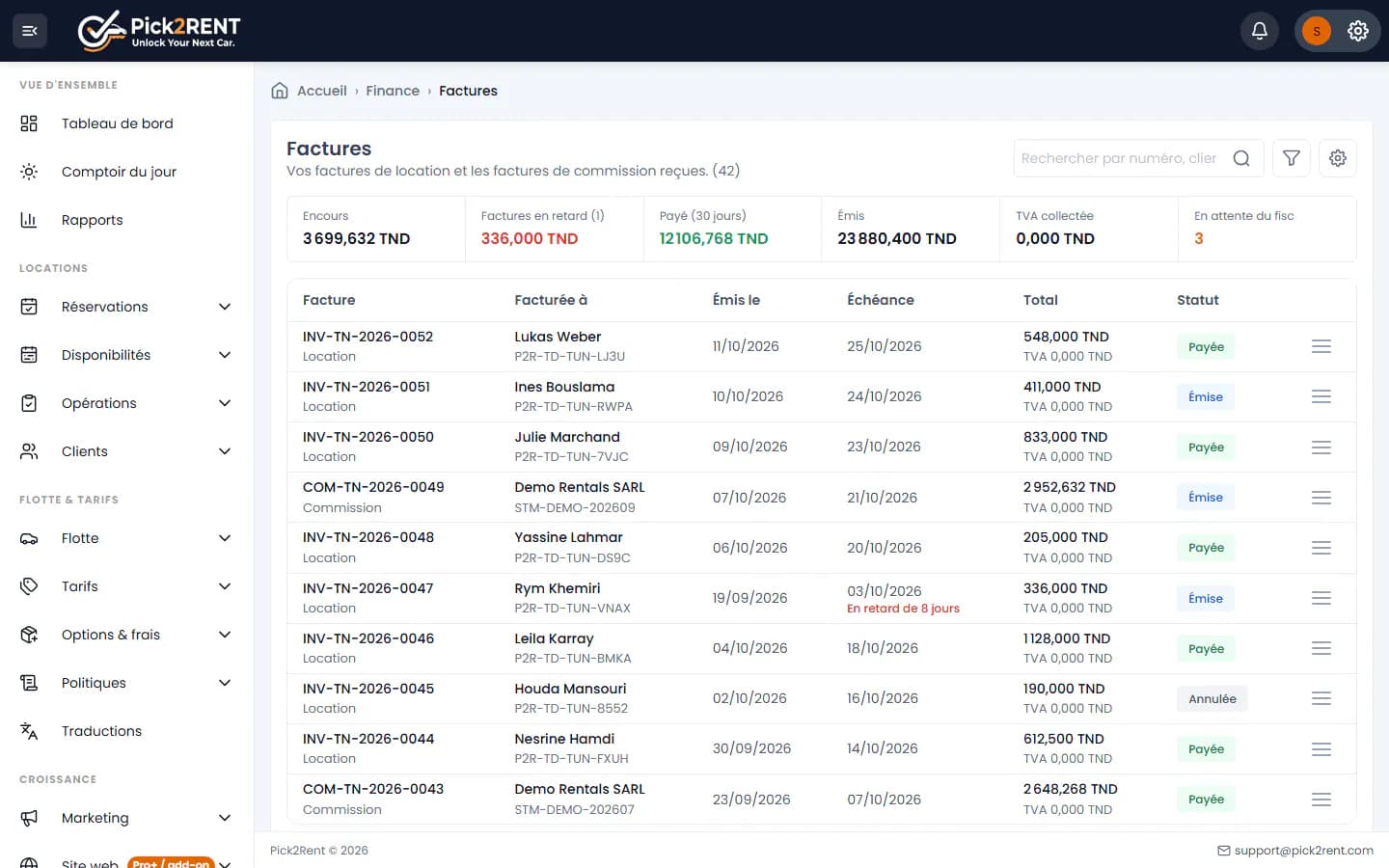Open the header settings gear
Image resolution: width=1389 pixels, height=868 pixels.
(1358, 31)
